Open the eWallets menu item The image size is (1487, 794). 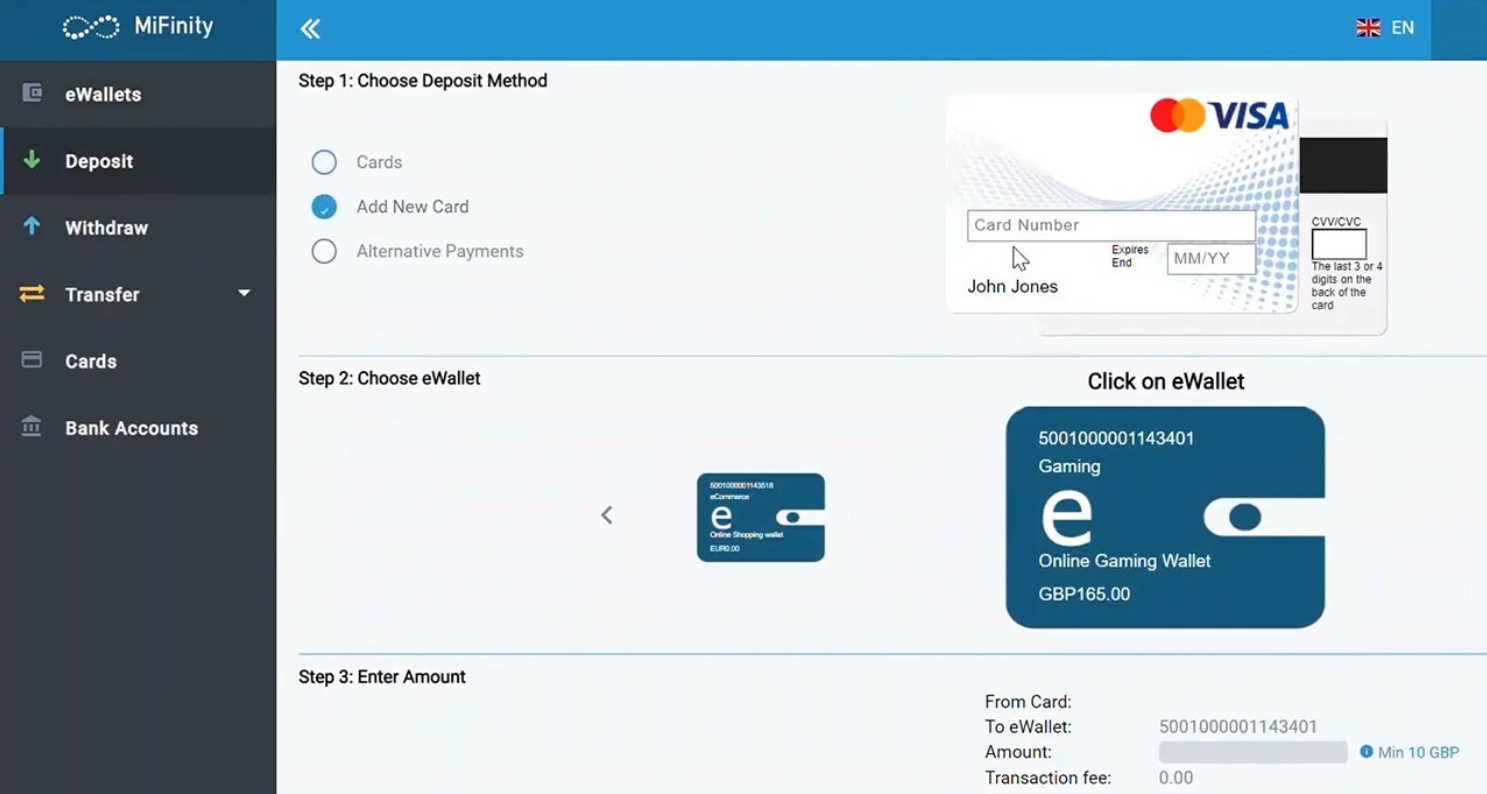pyautogui.click(x=138, y=94)
